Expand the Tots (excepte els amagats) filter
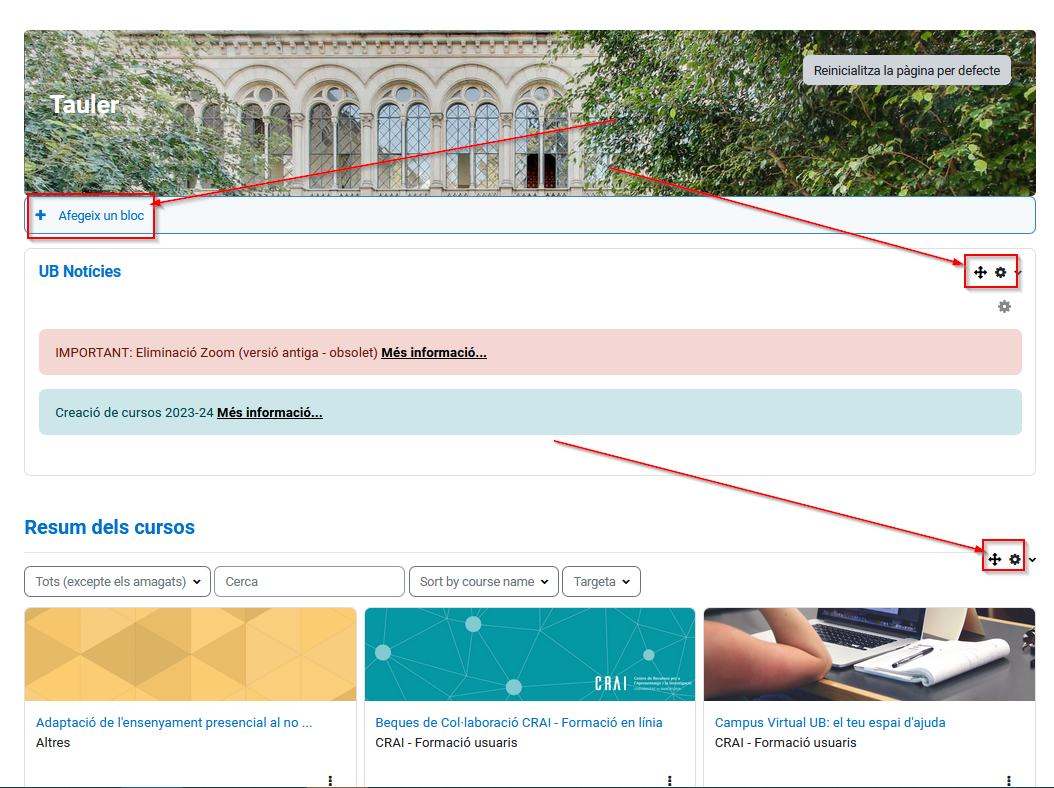 click(117, 581)
